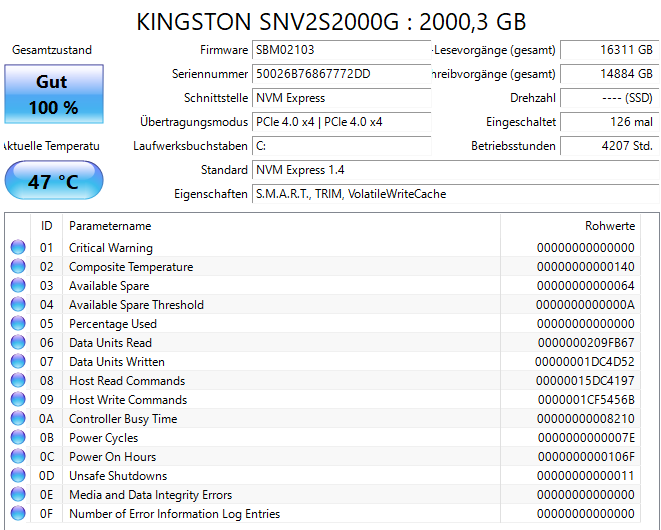Select the Unsafe Shutdowns parameter name
This screenshot has height=530, width=661.
[x=118, y=476]
